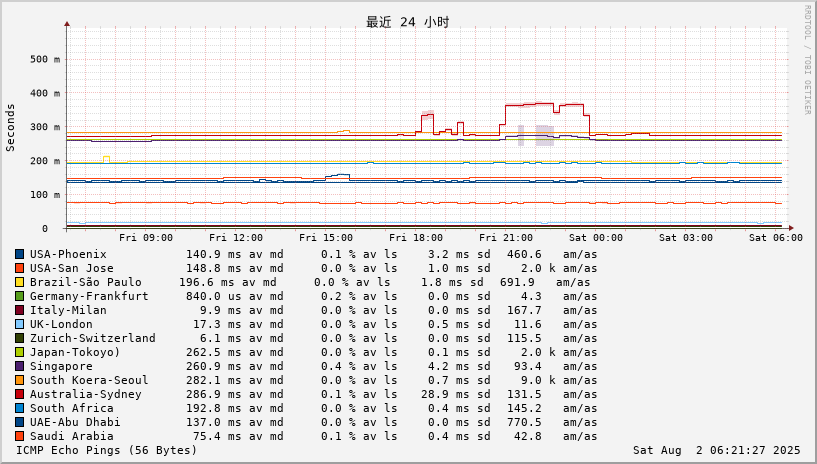Select the Germany-Frankfurt legend label

coord(89,296)
